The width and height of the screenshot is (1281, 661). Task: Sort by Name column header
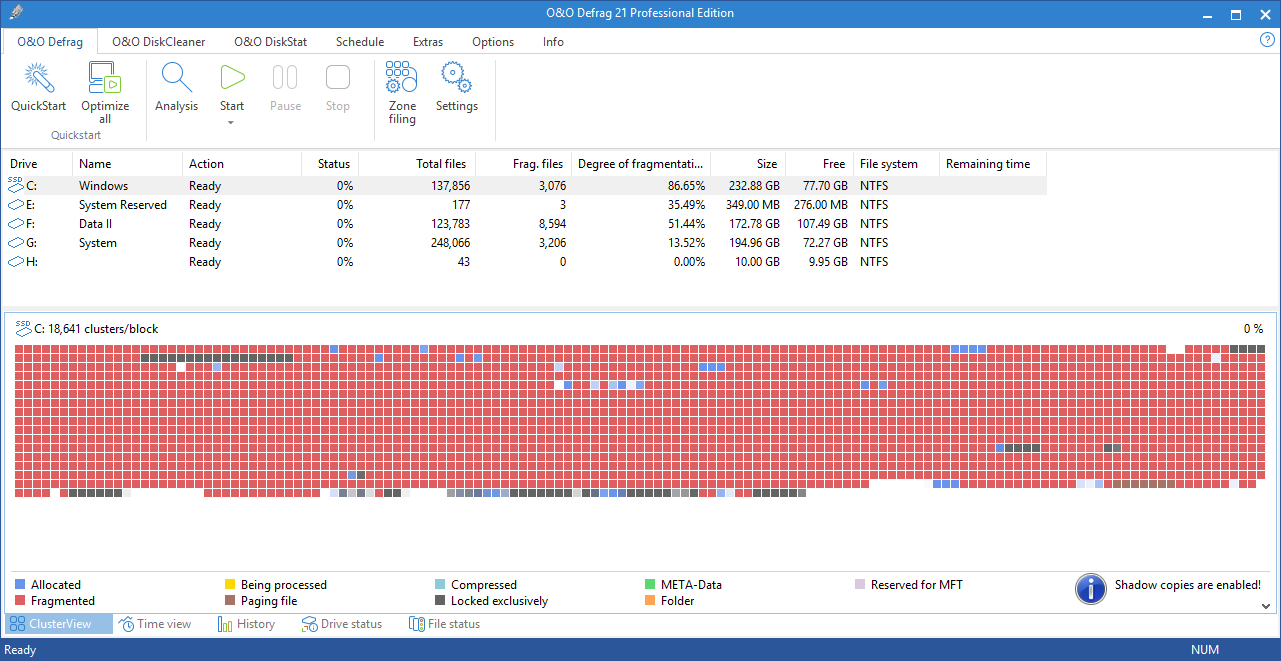[127, 164]
